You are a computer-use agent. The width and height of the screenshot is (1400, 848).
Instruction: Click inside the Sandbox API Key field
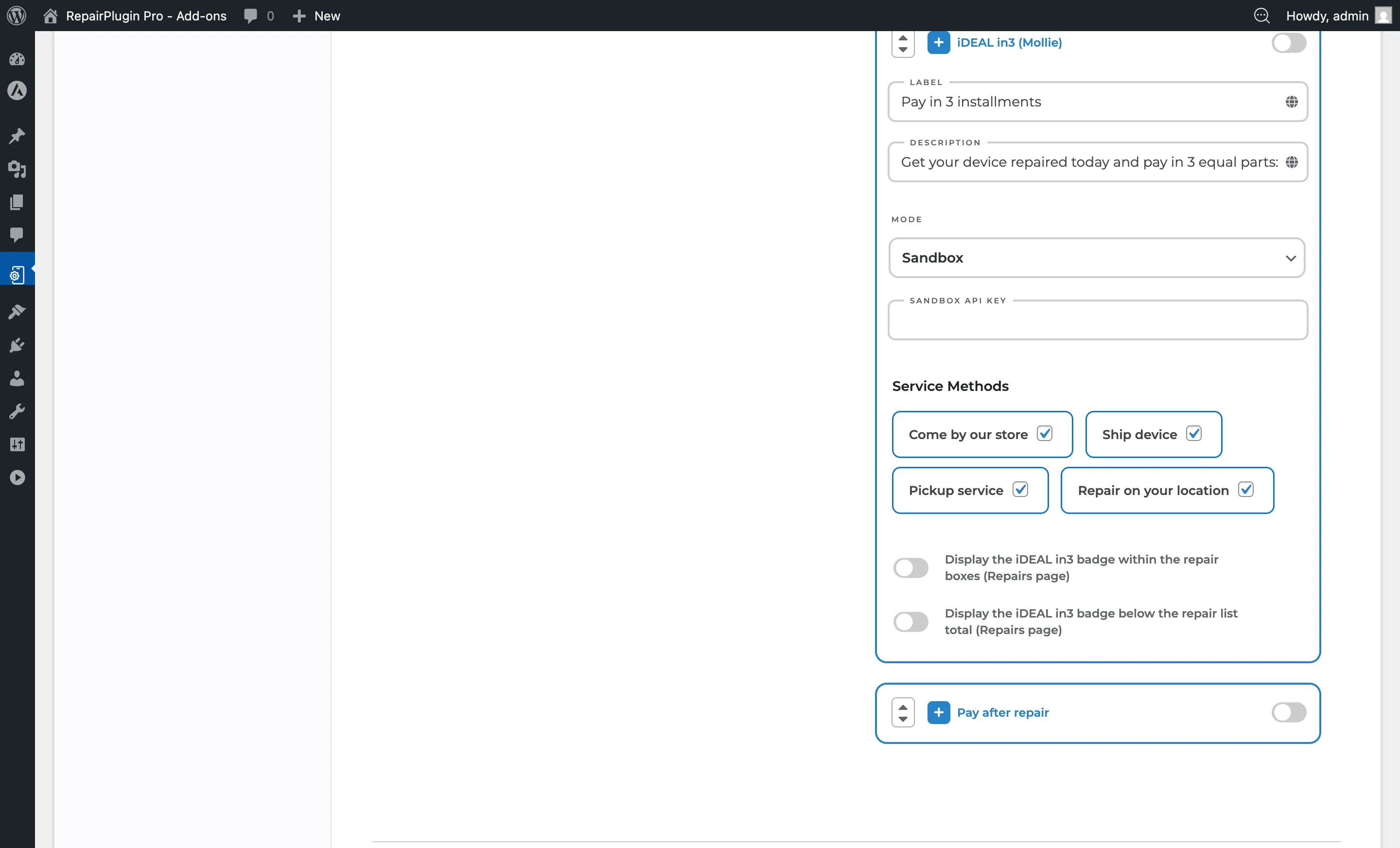1097,320
